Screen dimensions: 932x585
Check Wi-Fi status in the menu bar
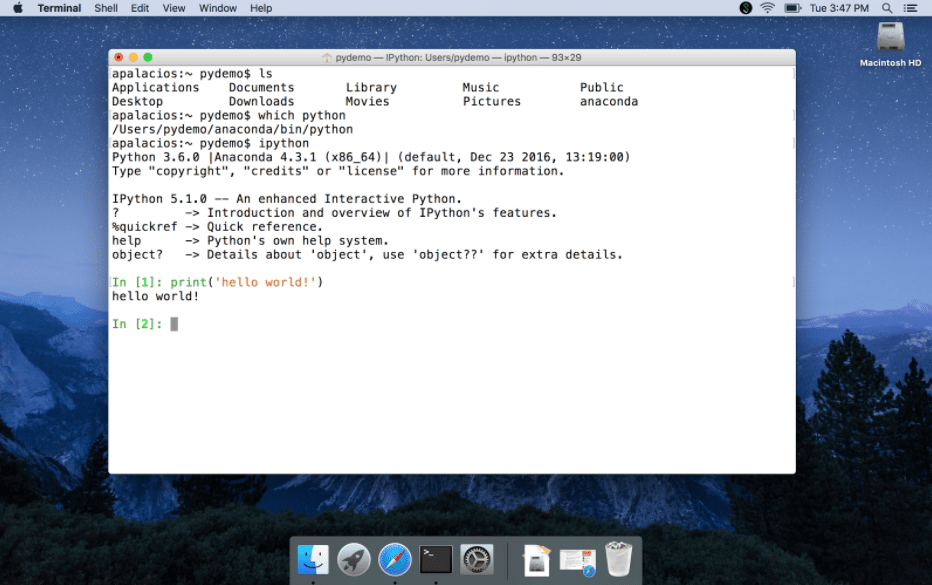pos(765,7)
